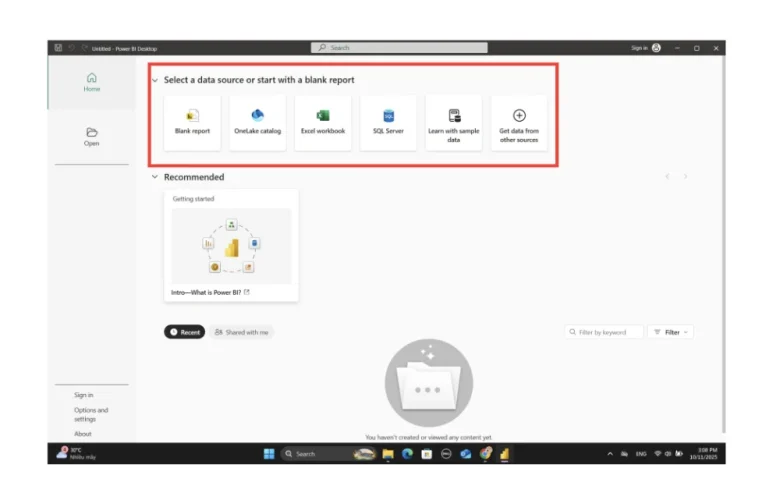The image size is (762, 500).
Task: Choose the SQL Server data source
Action: pyautogui.click(x=388, y=123)
